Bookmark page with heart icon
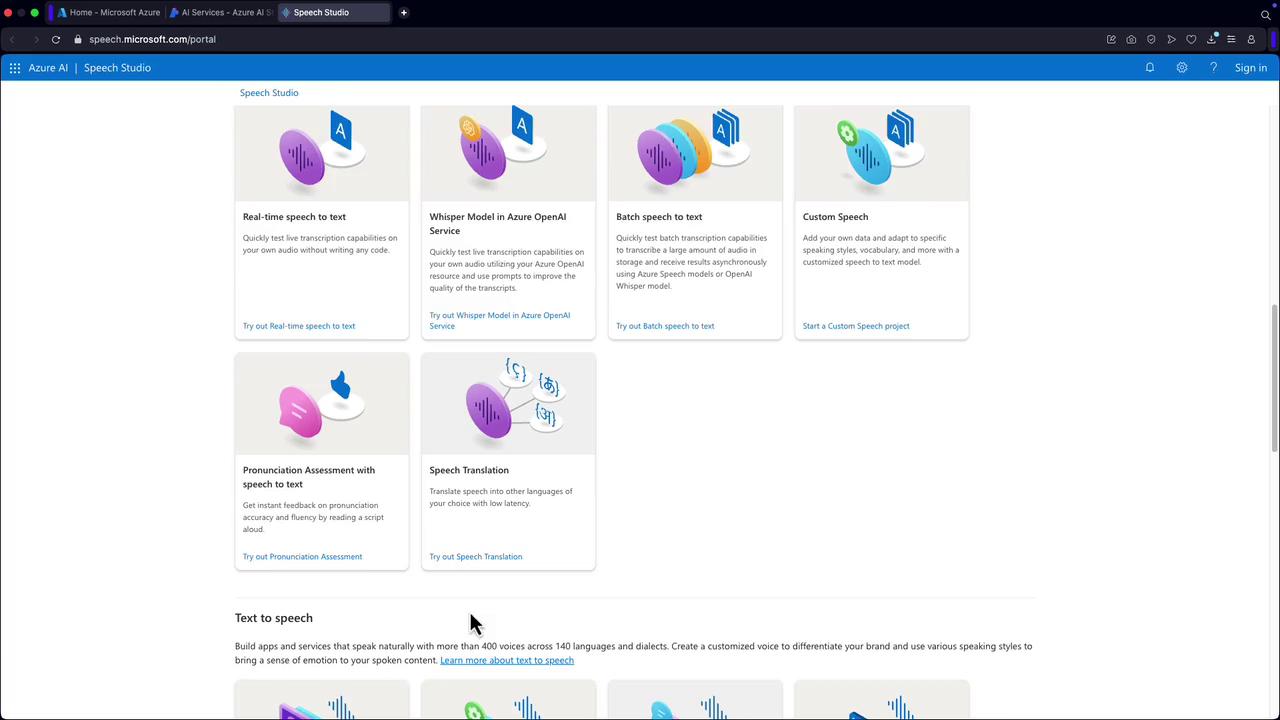 click(1191, 39)
